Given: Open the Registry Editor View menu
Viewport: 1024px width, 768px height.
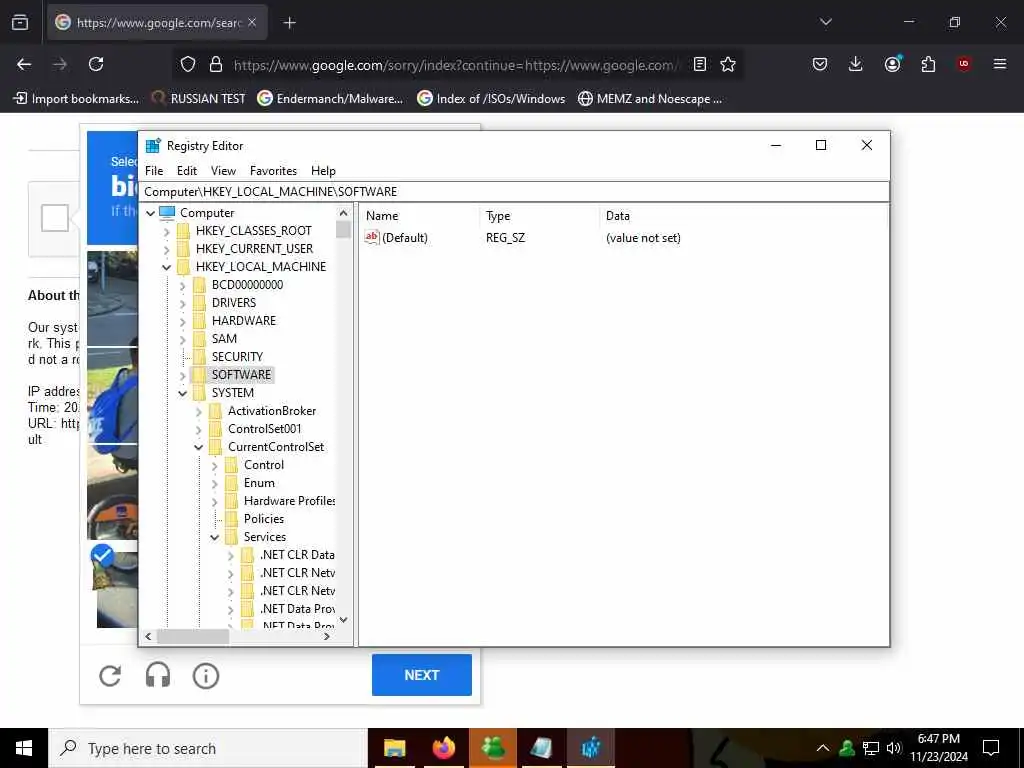Looking at the screenshot, I should coord(223,170).
